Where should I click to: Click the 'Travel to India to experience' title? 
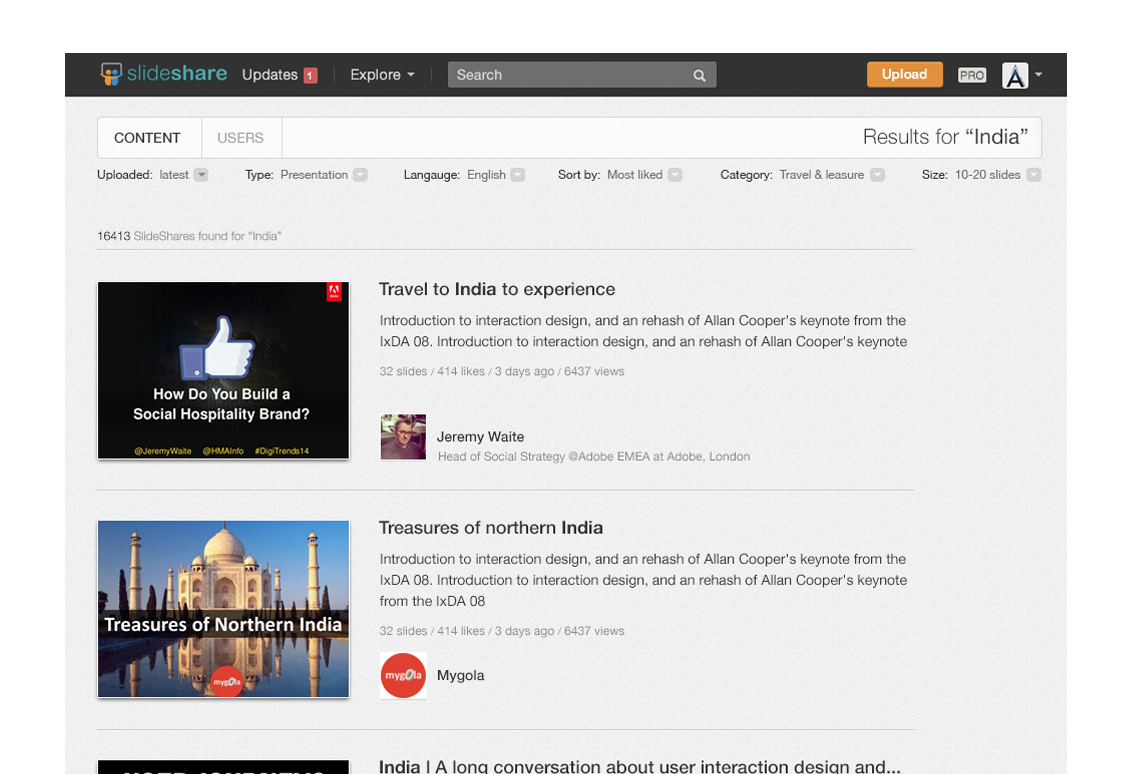(x=497, y=289)
